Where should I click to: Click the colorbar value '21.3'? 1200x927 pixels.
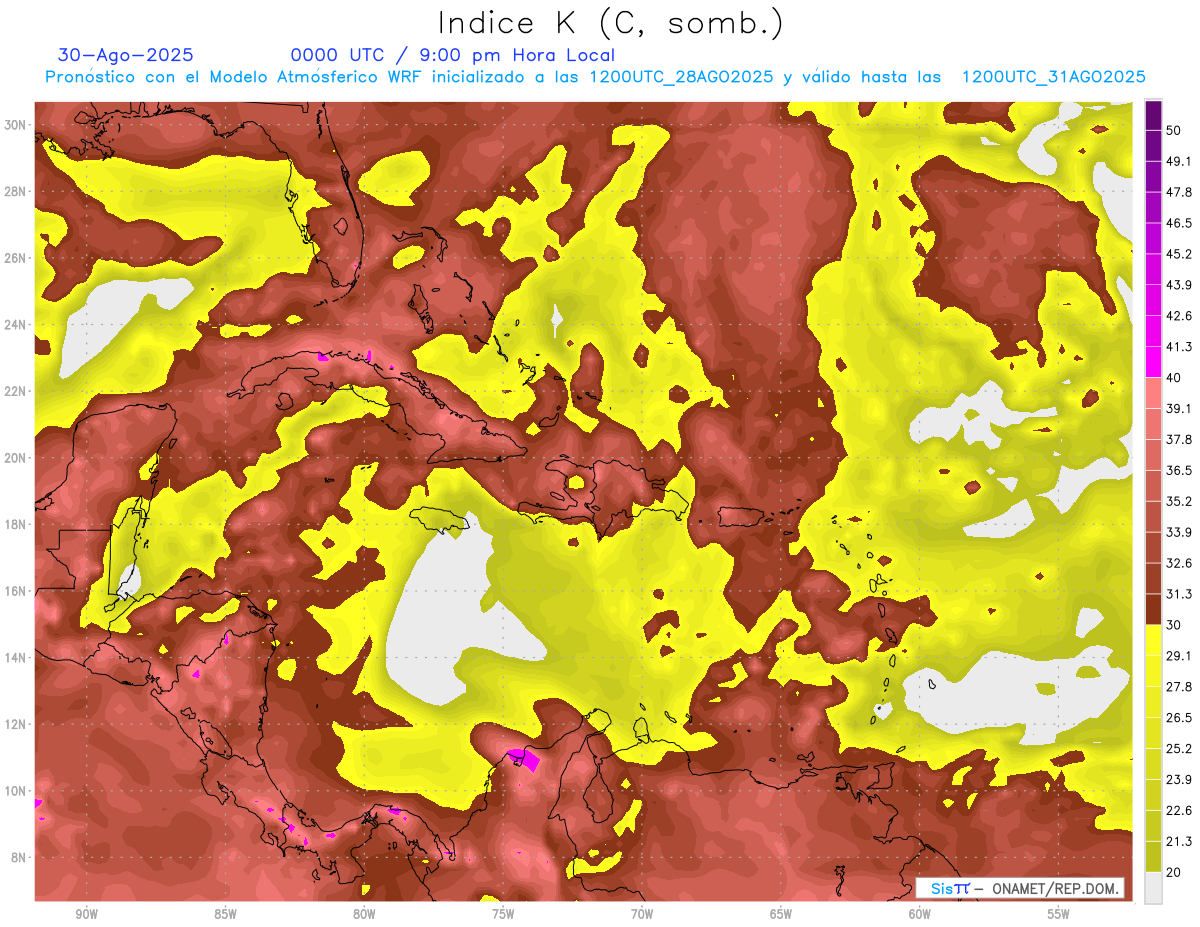click(x=1179, y=840)
